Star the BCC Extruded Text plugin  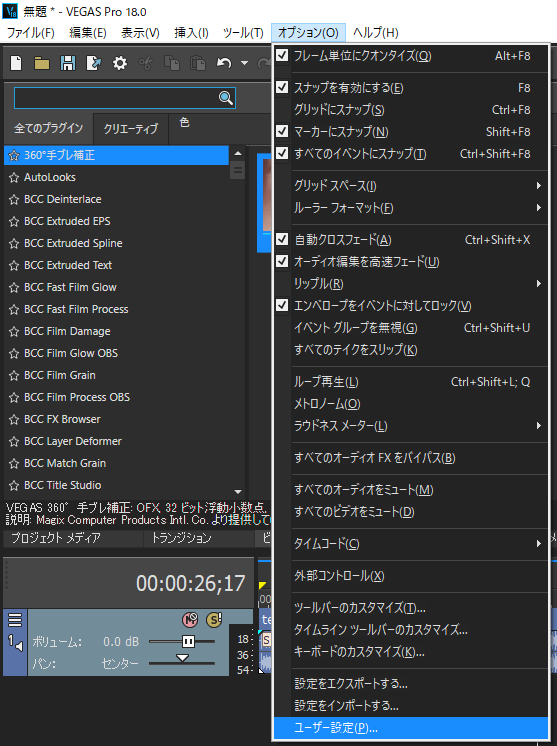(x=14, y=265)
